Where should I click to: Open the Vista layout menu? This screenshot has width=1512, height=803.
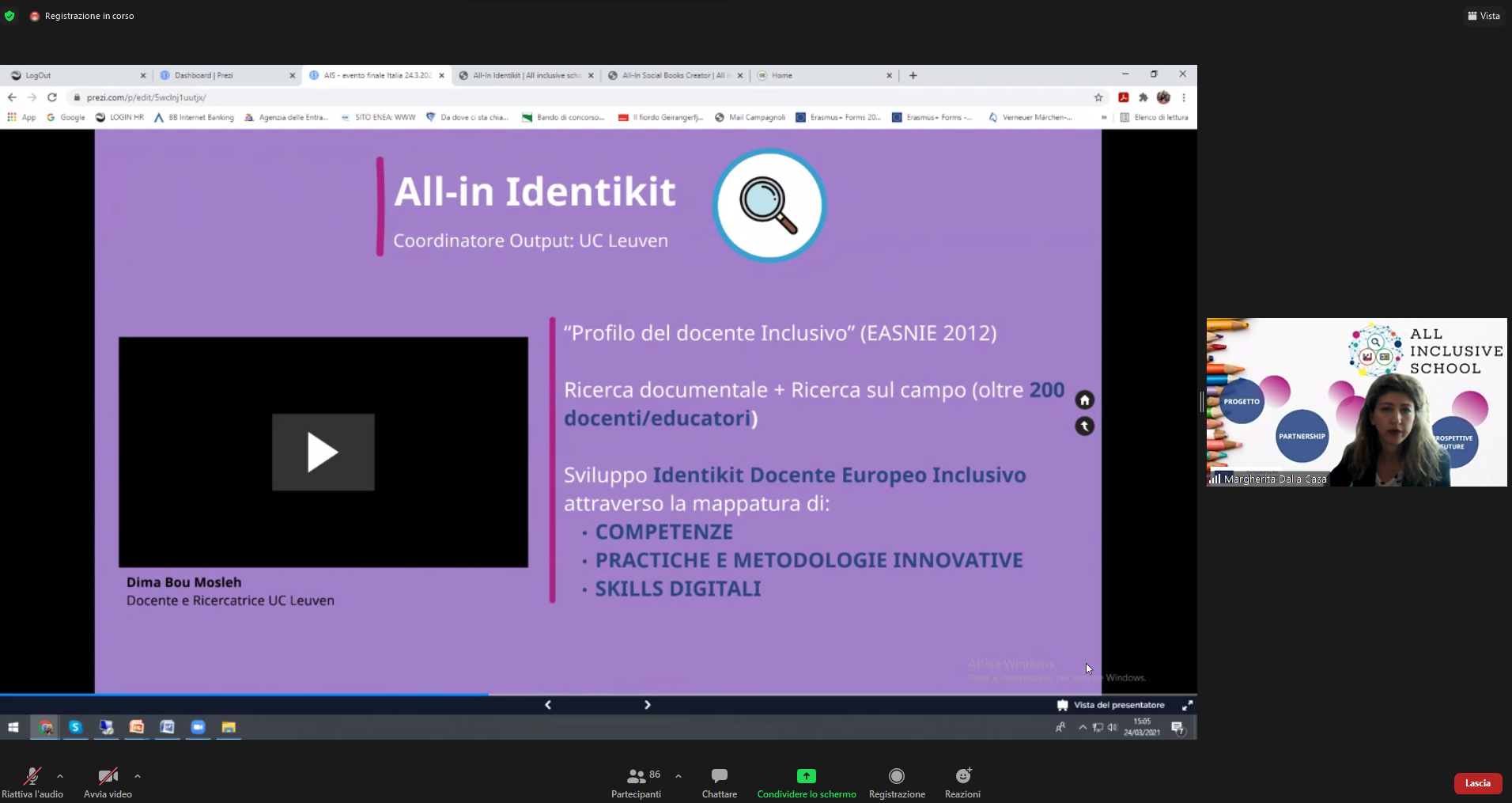click(1484, 16)
